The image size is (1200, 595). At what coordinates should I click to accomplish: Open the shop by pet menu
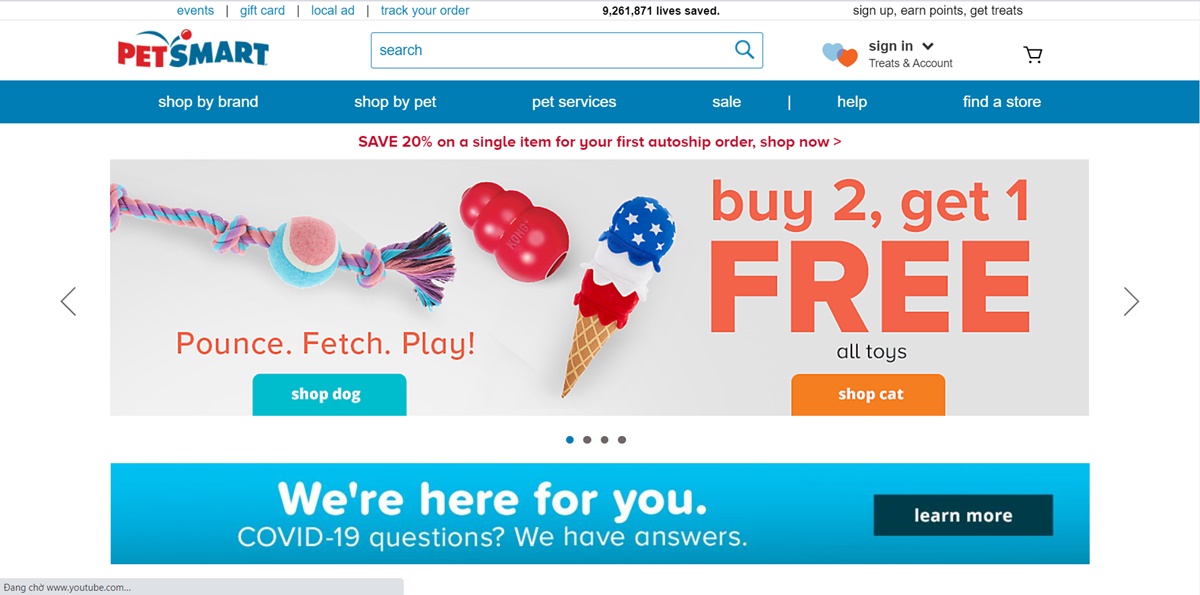coord(395,102)
